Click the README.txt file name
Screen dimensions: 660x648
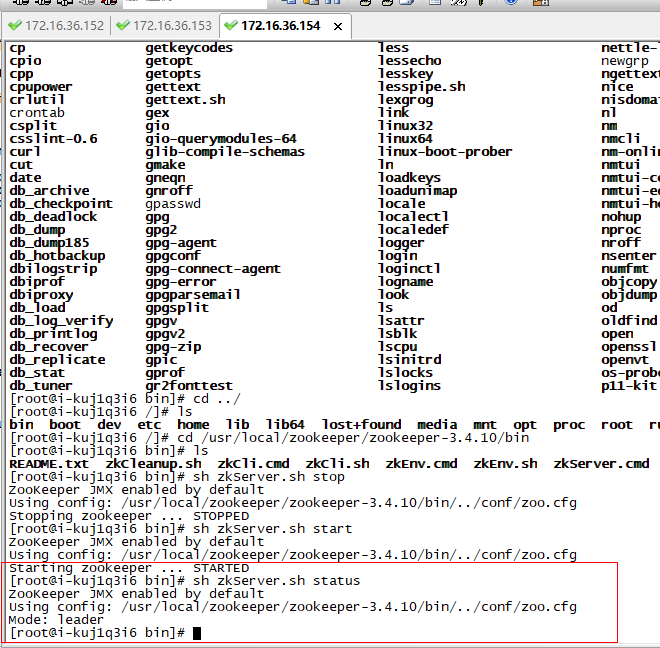pyautogui.click(x=49, y=464)
